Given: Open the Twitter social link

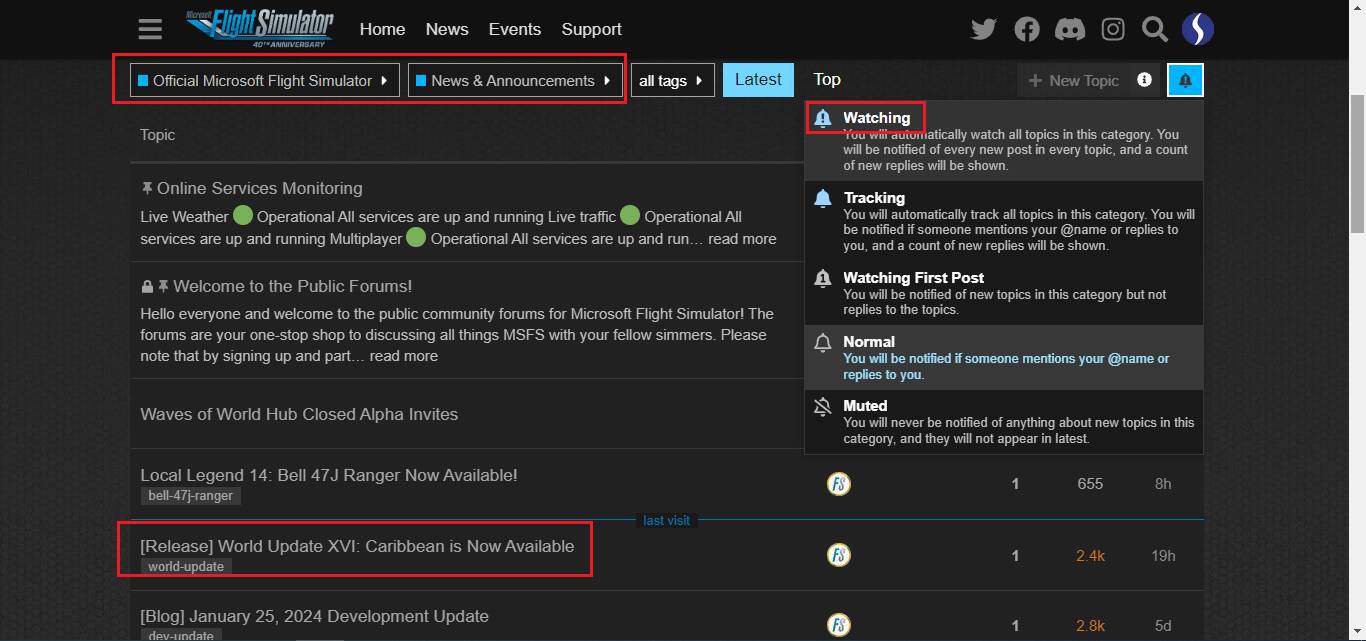Looking at the screenshot, I should (984, 29).
